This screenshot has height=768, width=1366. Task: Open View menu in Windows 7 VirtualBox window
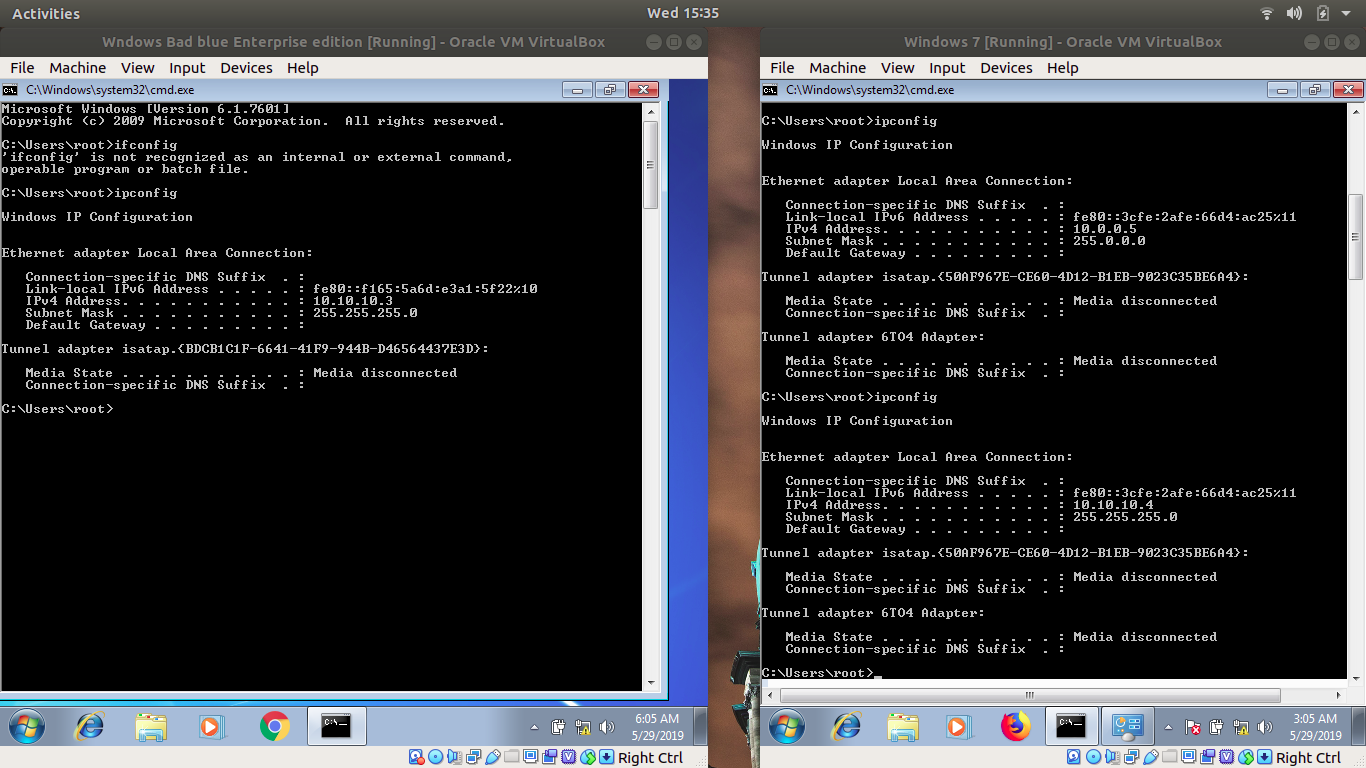[897, 68]
